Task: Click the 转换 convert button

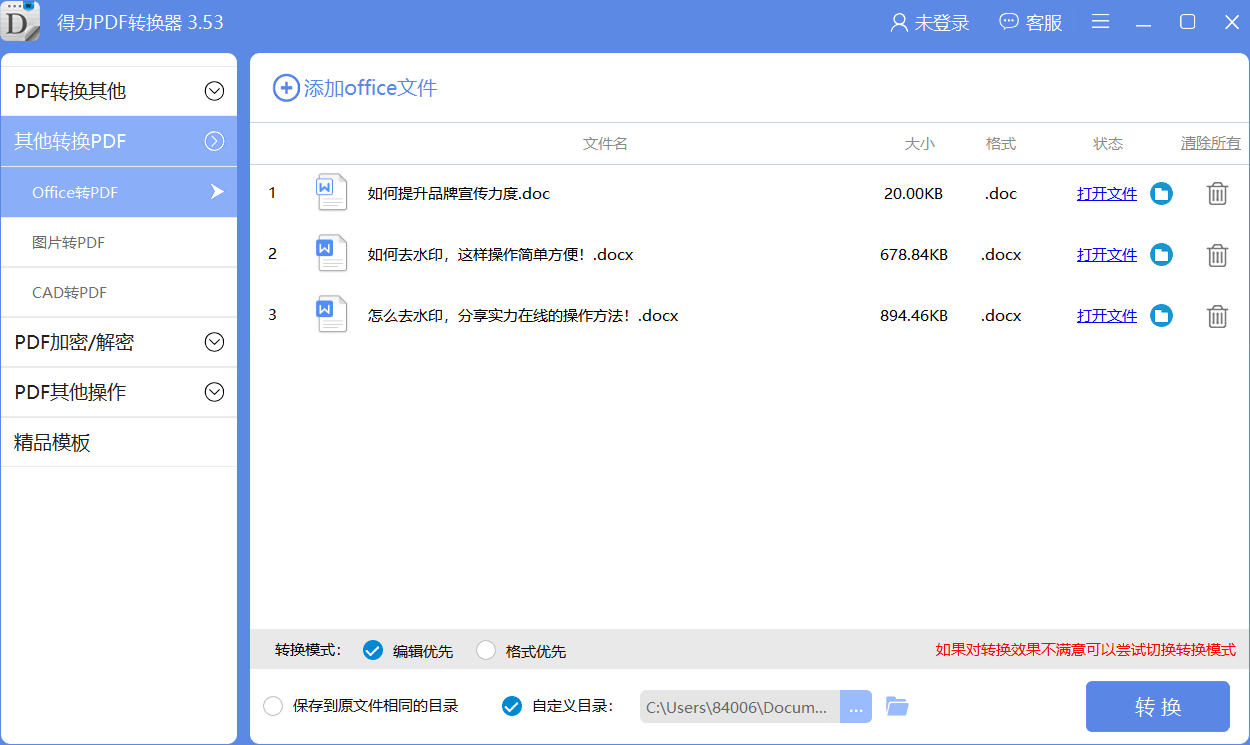Action: (x=1158, y=707)
